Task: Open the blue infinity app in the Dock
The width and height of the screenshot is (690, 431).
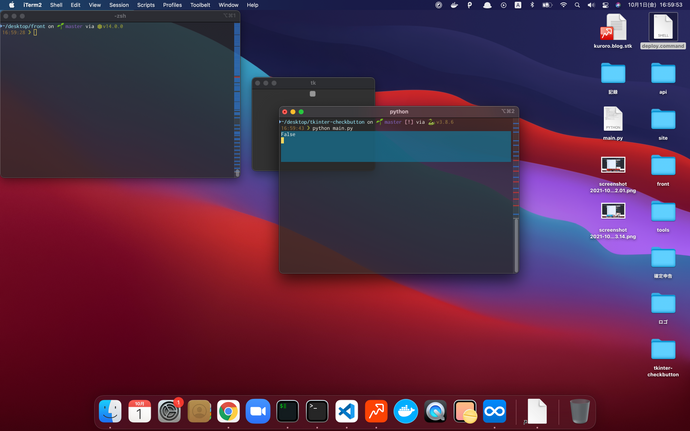Action: tap(494, 411)
